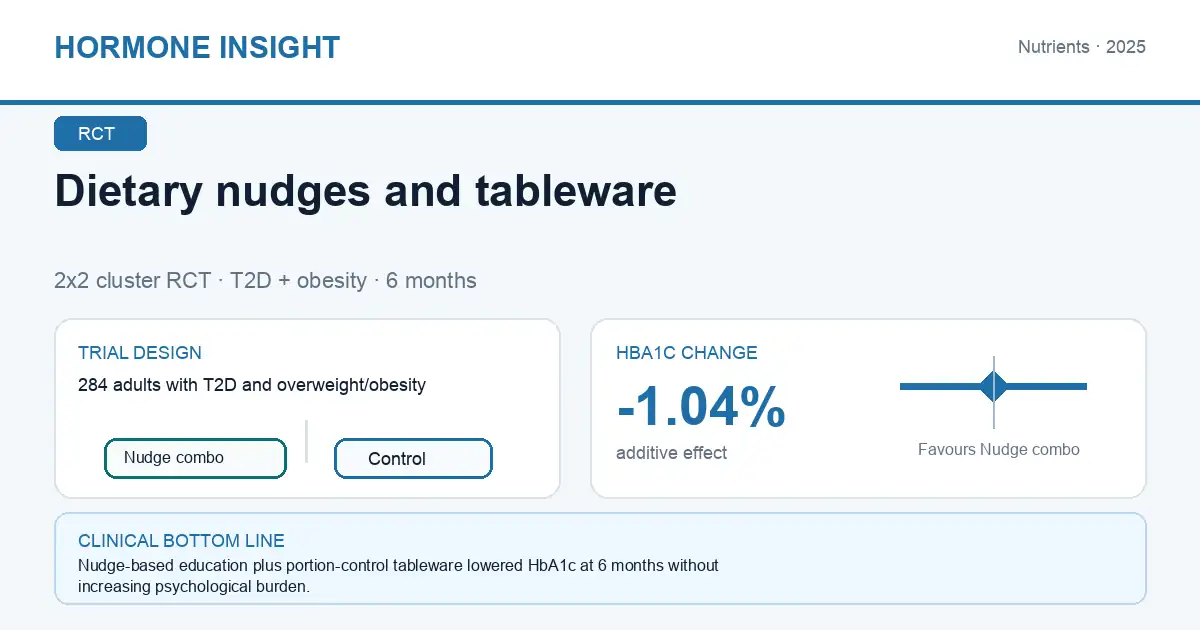Image resolution: width=1200 pixels, height=630 pixels.
Task: Click the TRIAL DESIGN card heading
Action: [x=140, y=353]
